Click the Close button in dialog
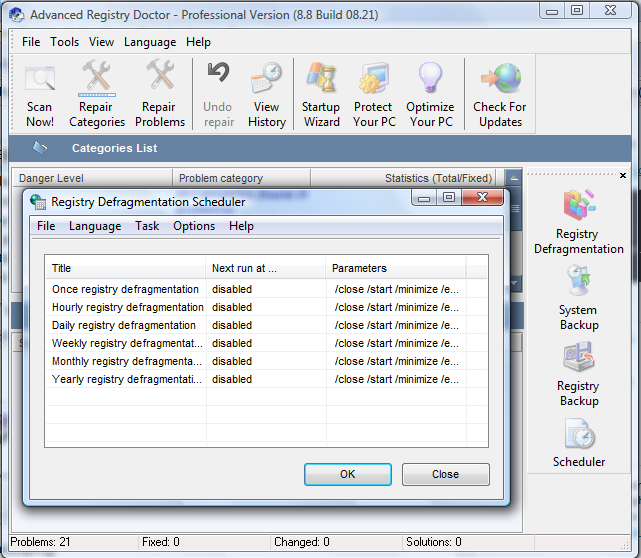This screenshot has width=641, height=558. pyautogui.click(x=445, y=474)
